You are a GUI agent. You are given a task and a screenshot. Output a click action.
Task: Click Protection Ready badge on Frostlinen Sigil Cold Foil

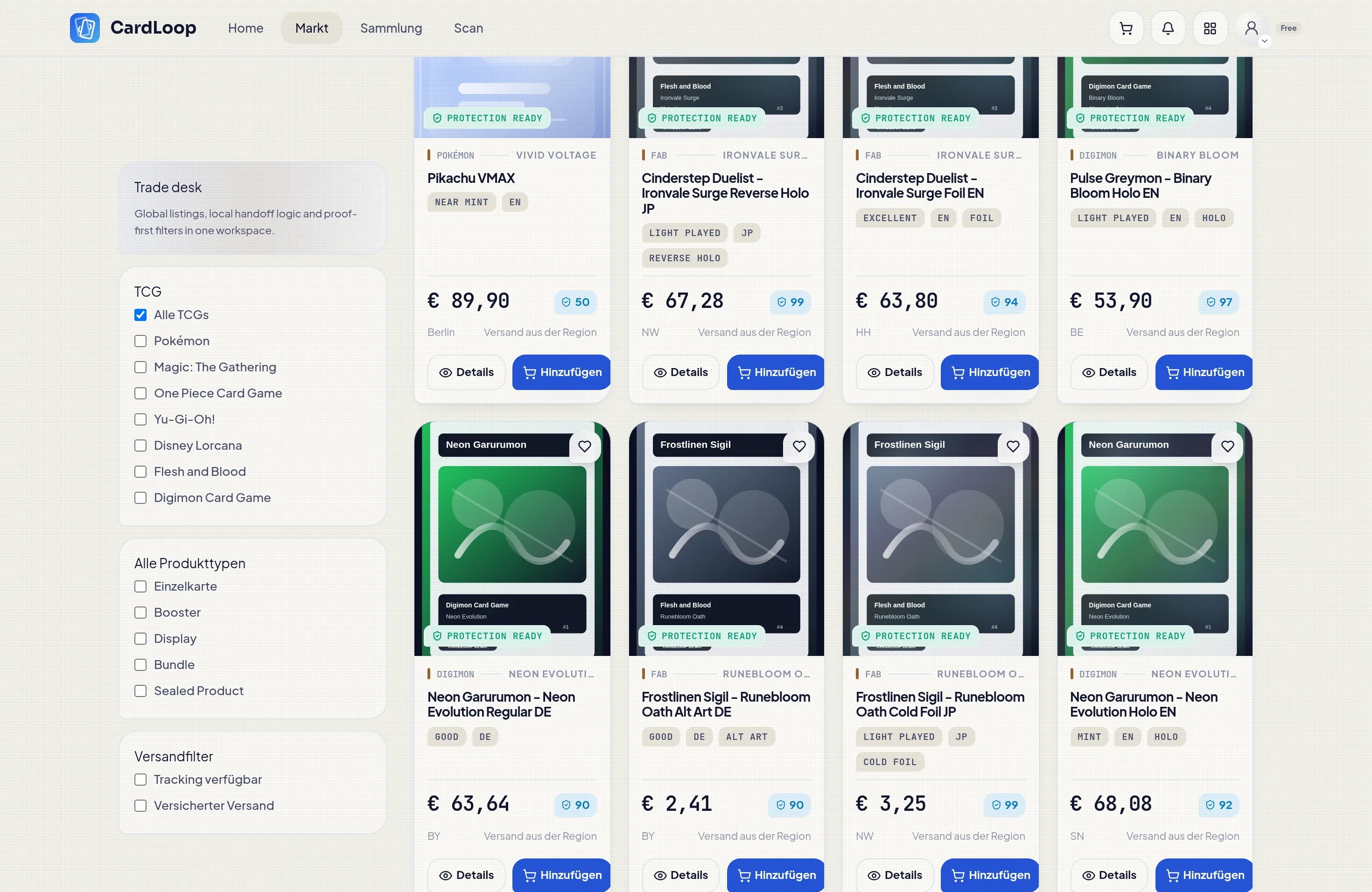(x=916, y=636)
